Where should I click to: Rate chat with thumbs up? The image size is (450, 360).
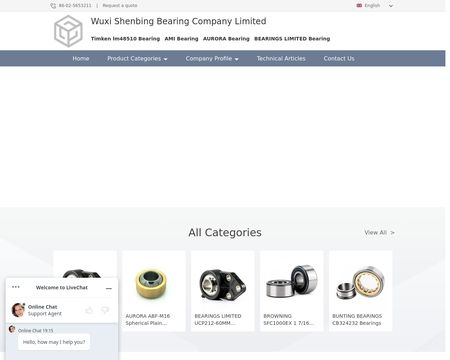coord(89,310)
